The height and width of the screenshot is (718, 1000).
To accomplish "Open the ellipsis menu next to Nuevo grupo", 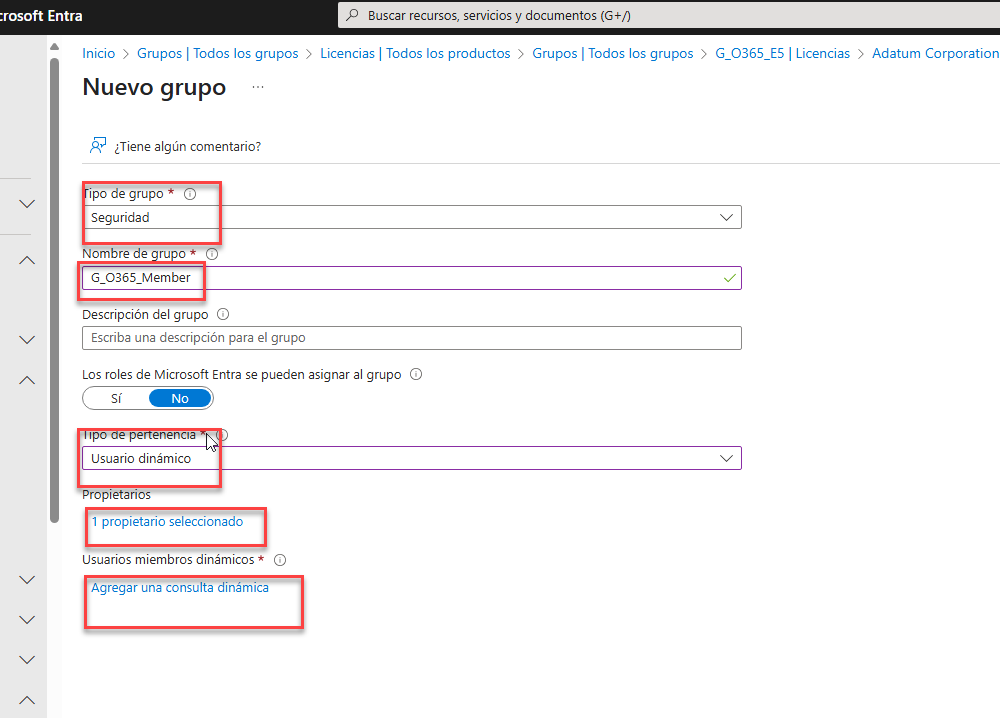I will point(258,88).
